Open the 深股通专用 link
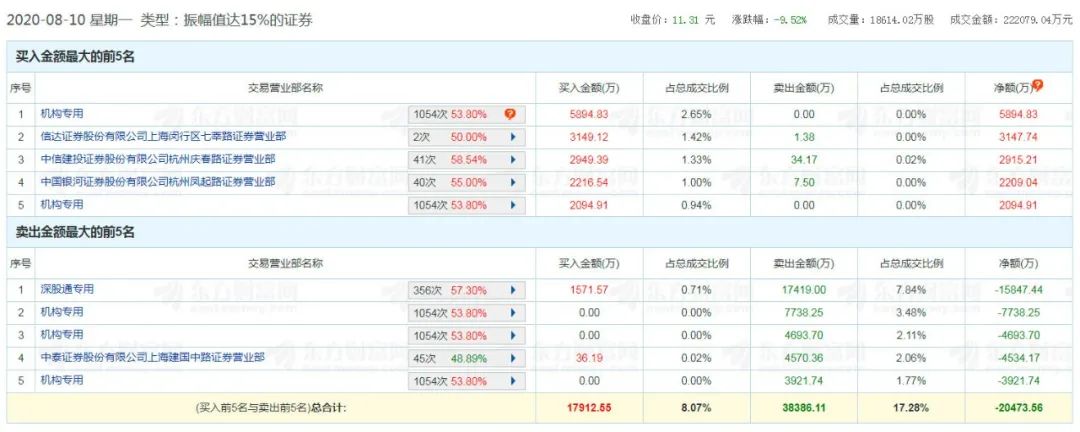This screenshot has height=432, width=1080. click(x=67, y=289)
